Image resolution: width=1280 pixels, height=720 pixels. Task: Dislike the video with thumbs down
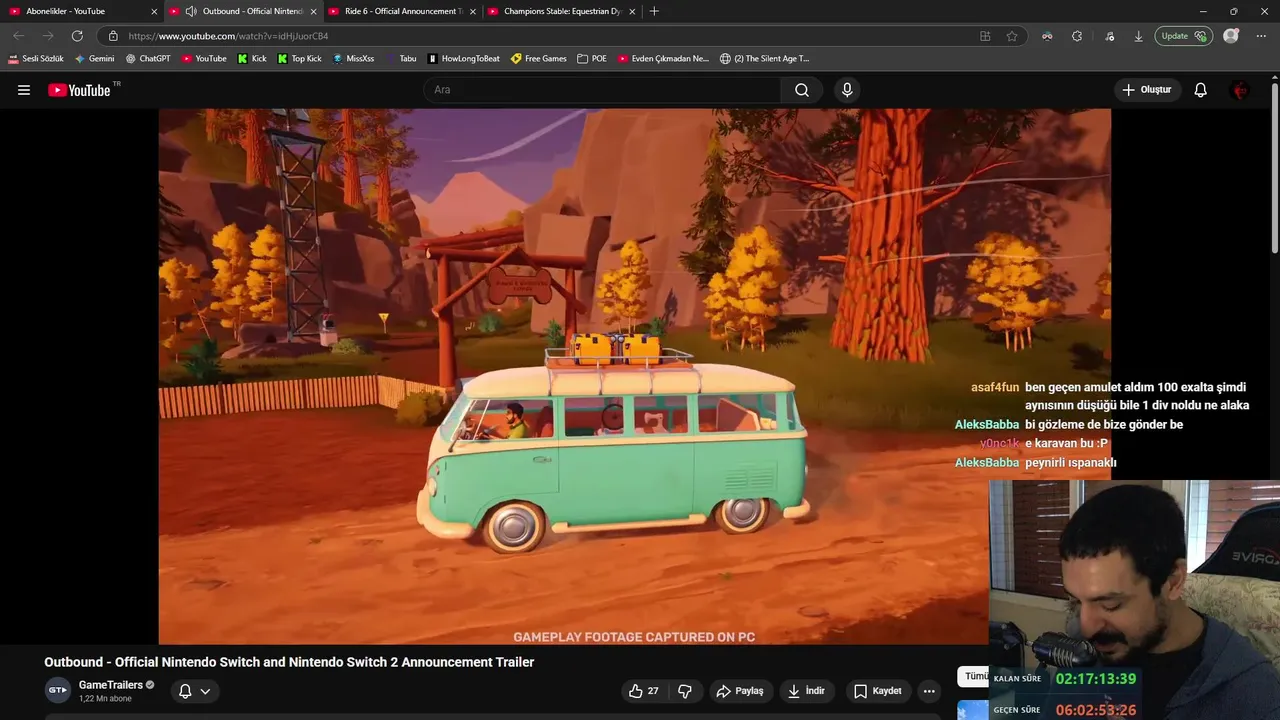click(x=685, y=691)
